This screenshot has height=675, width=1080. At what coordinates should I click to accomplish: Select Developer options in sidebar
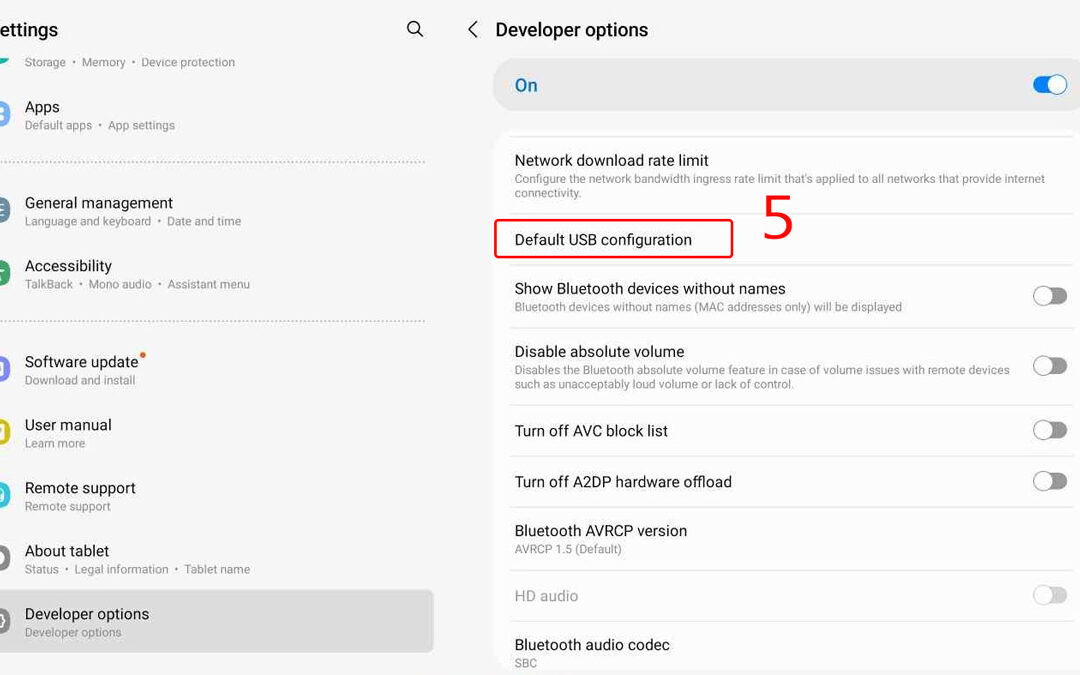(214, 621)
